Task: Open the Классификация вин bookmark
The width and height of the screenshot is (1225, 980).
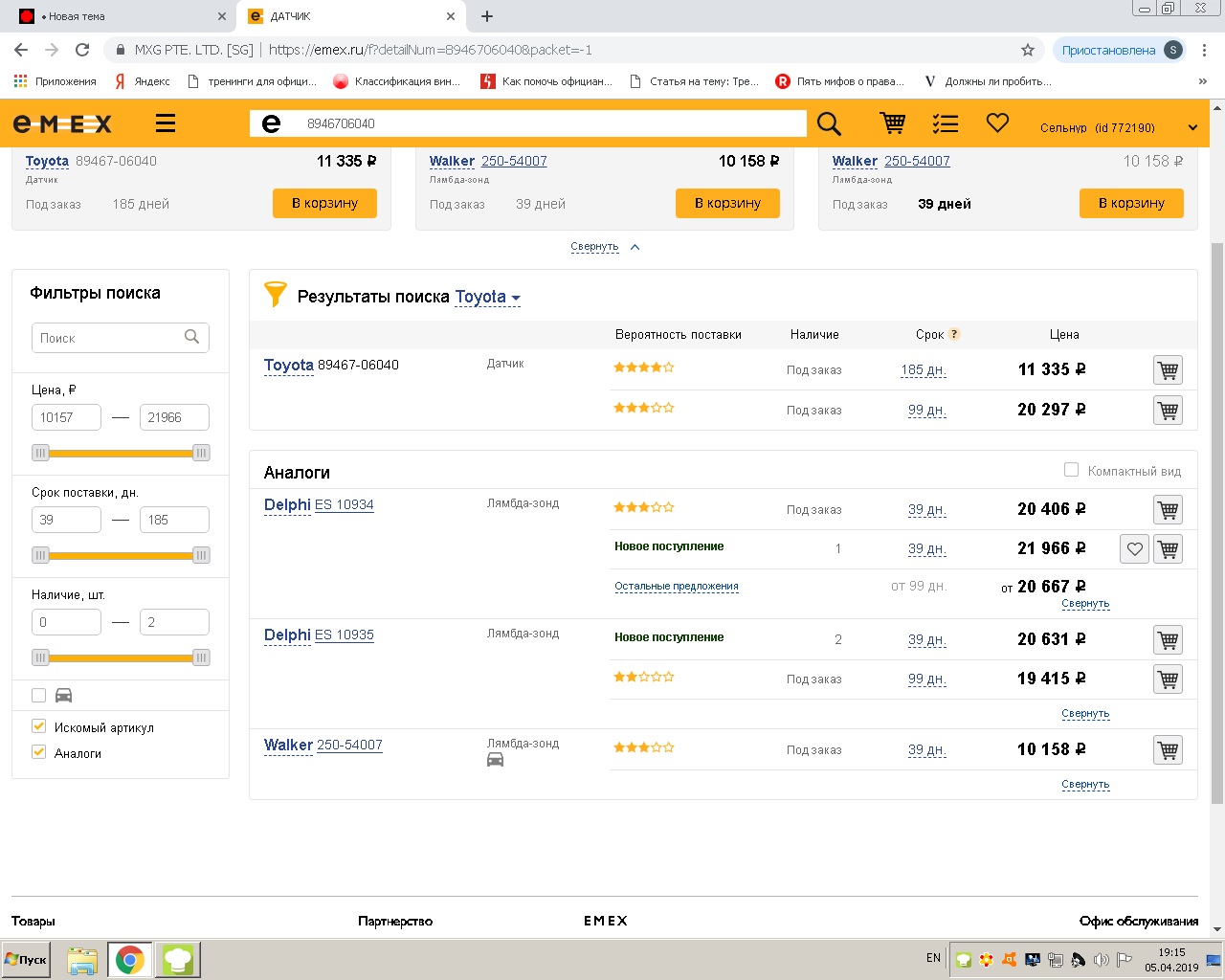Action: coord(396,81)
